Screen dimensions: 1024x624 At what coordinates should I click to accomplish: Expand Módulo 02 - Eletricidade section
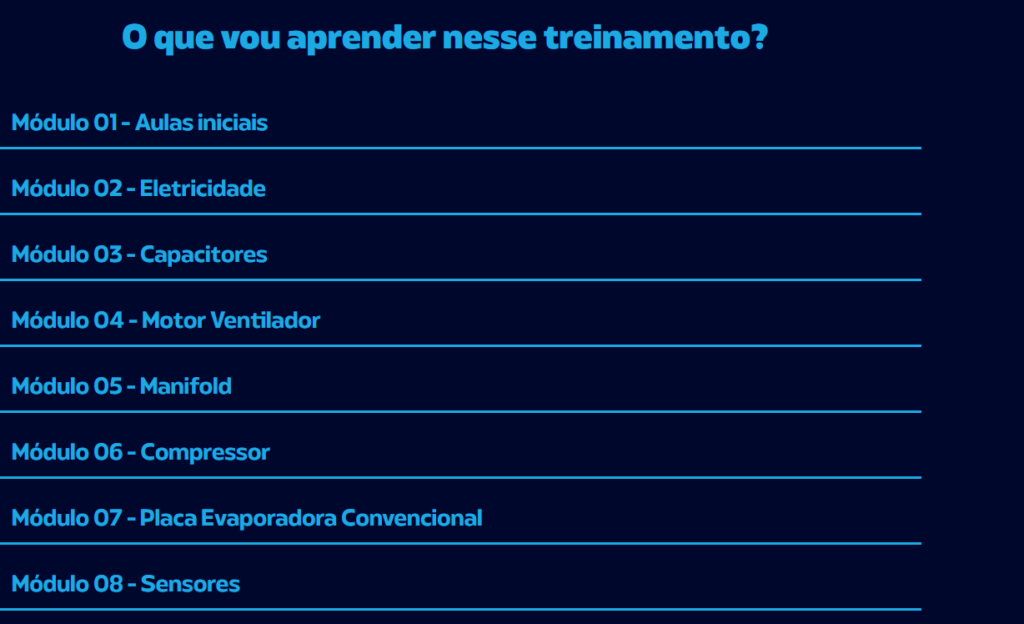(460, 189)
